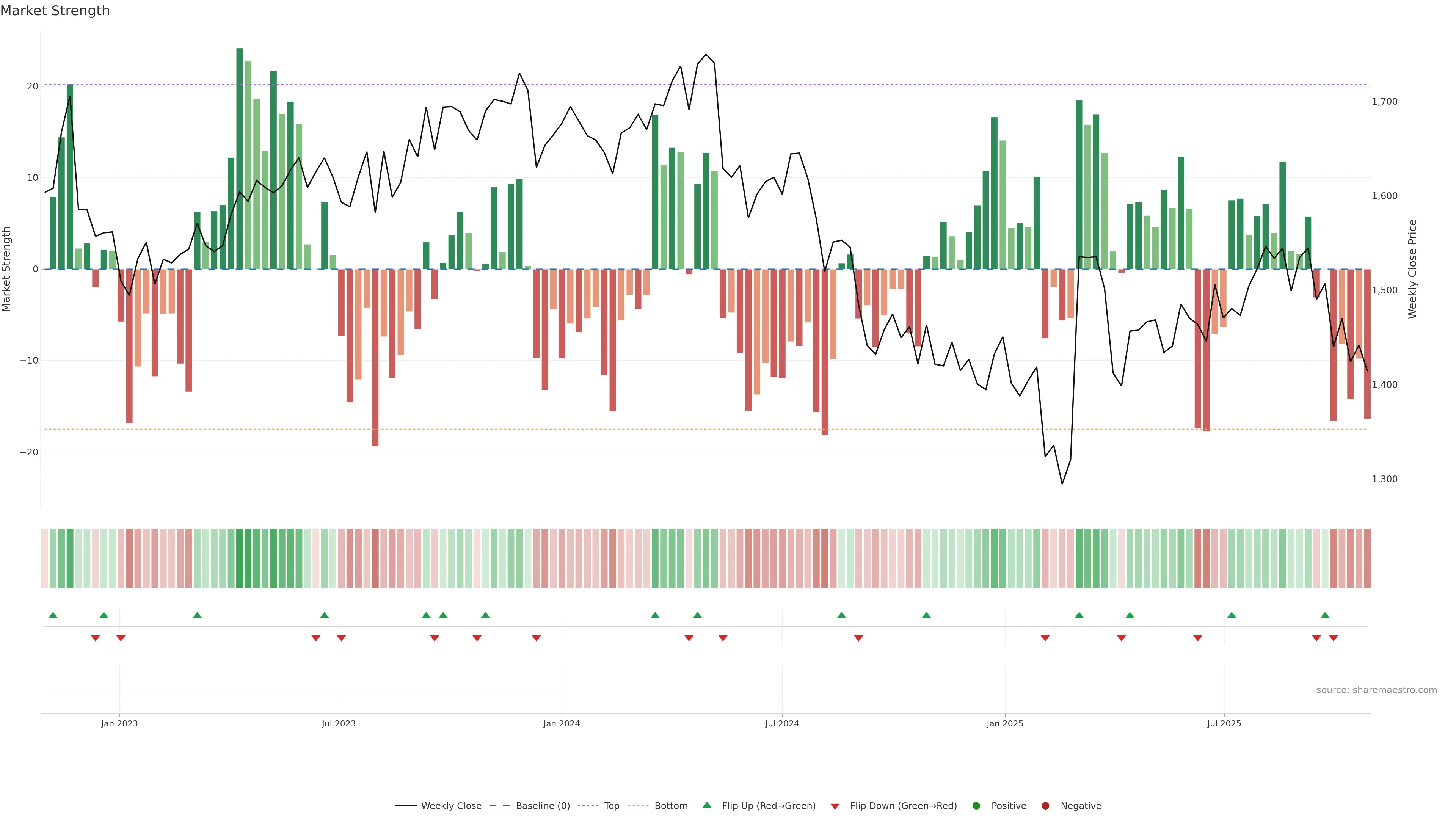Toggle the Weekly Close legend label
Image resolution: width=1456 pixels, height=819 pixels.
[451, 806]
